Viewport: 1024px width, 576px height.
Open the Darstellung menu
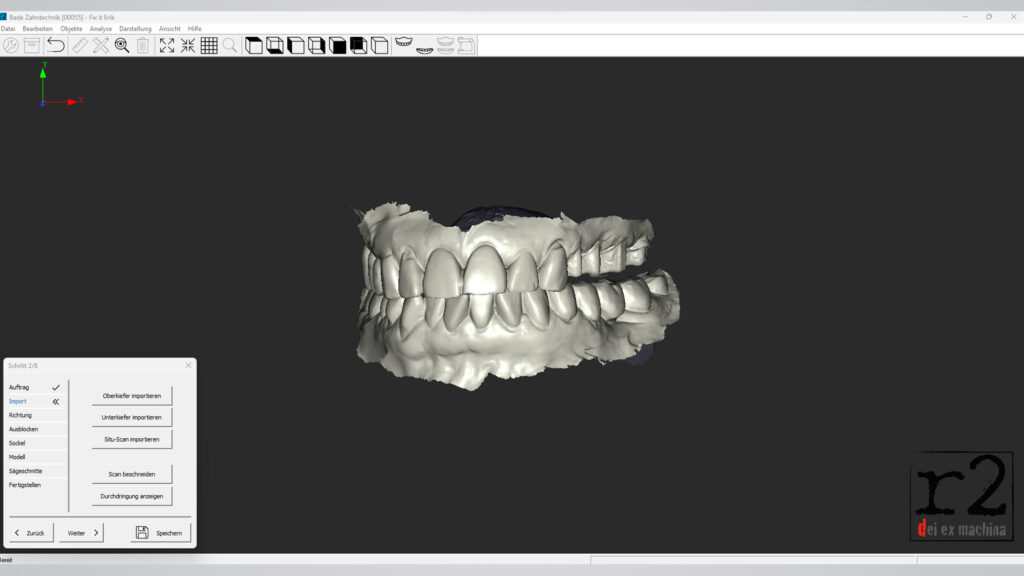point(135,28)
